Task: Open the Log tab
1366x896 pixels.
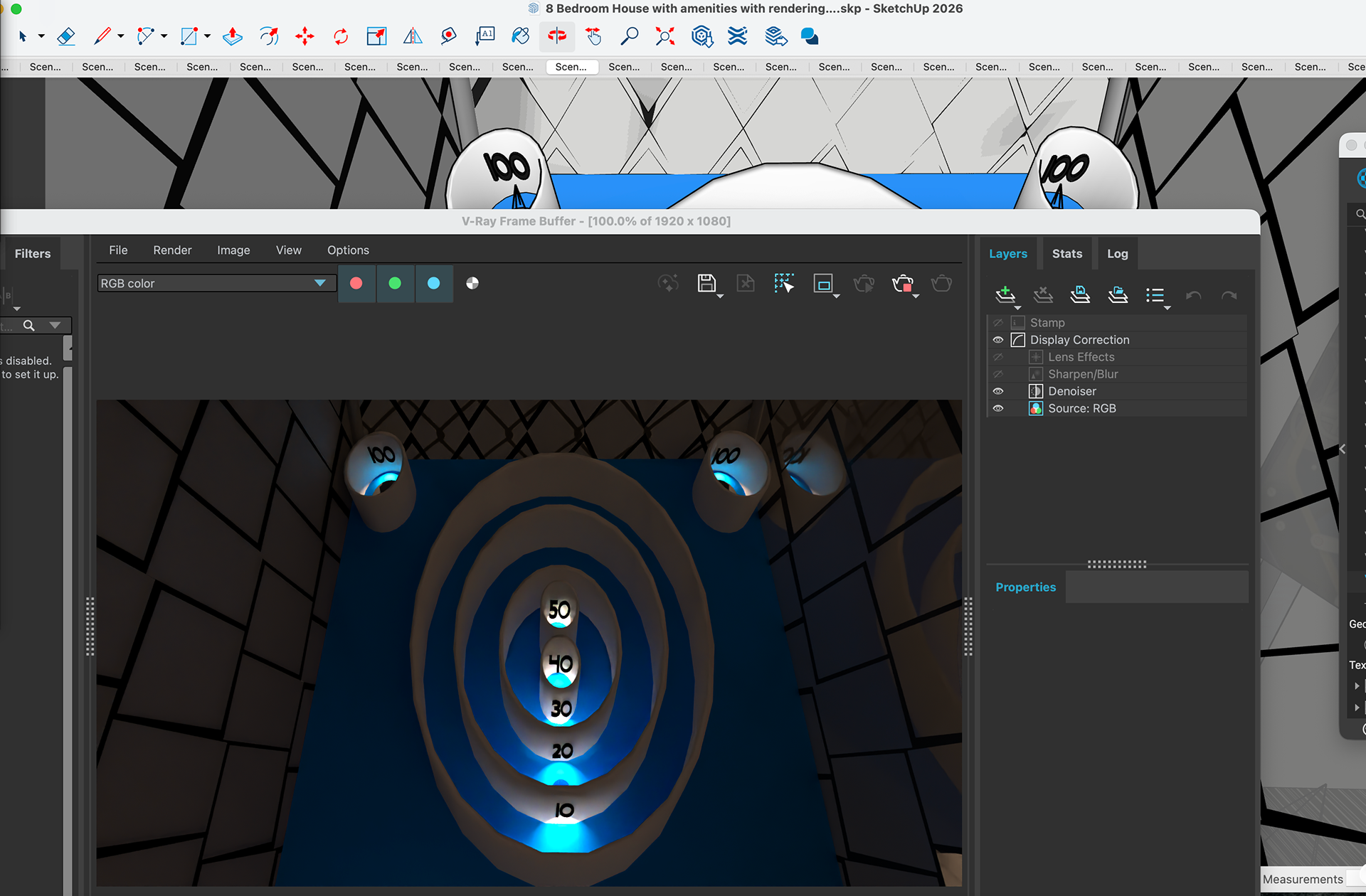Action: (1117, 254)
